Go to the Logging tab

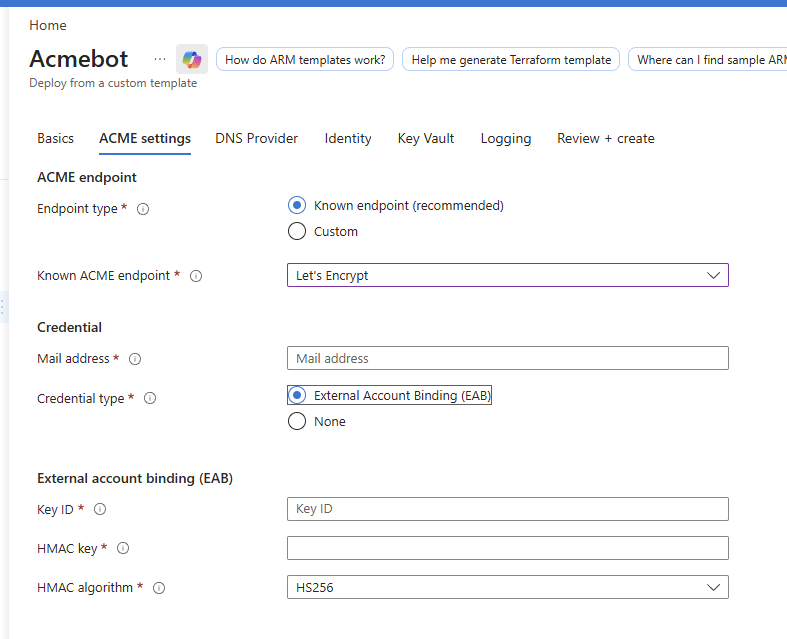click(x=506, y=139)
